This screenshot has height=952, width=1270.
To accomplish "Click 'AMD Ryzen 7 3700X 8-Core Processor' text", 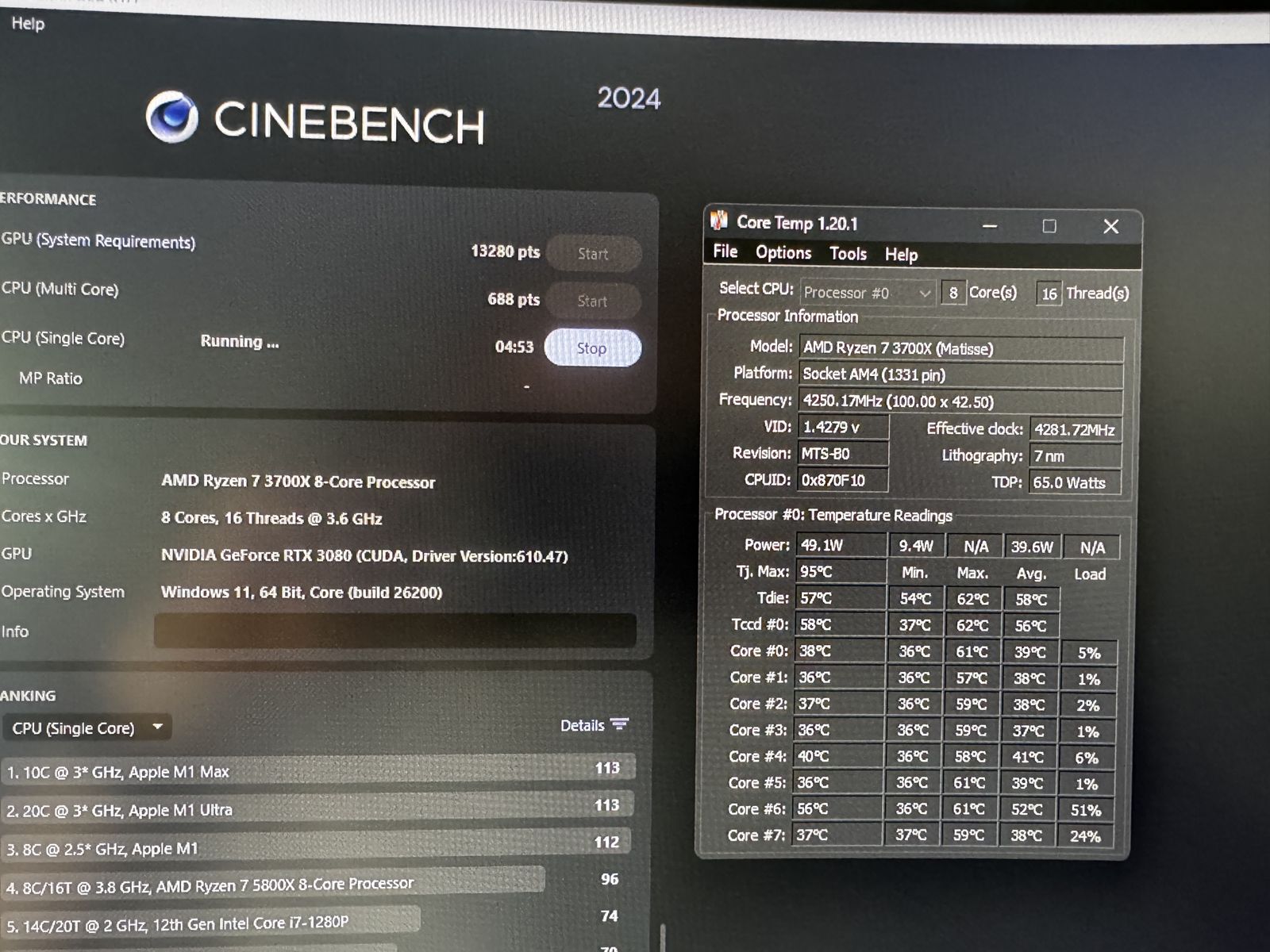I will [298, 481].
